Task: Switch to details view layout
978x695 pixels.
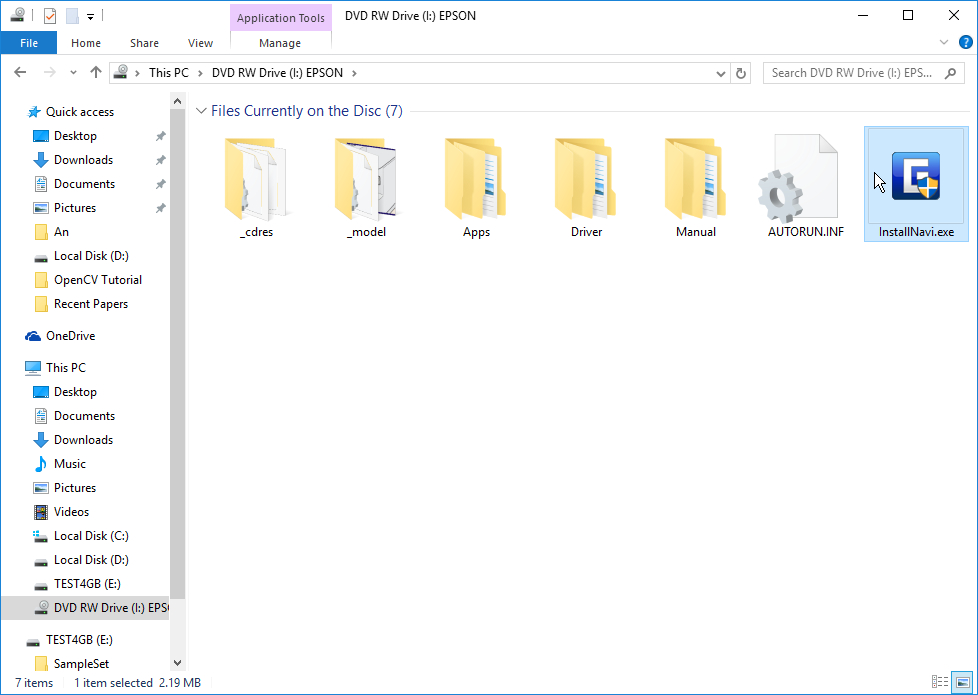Action: coord(939,682)
